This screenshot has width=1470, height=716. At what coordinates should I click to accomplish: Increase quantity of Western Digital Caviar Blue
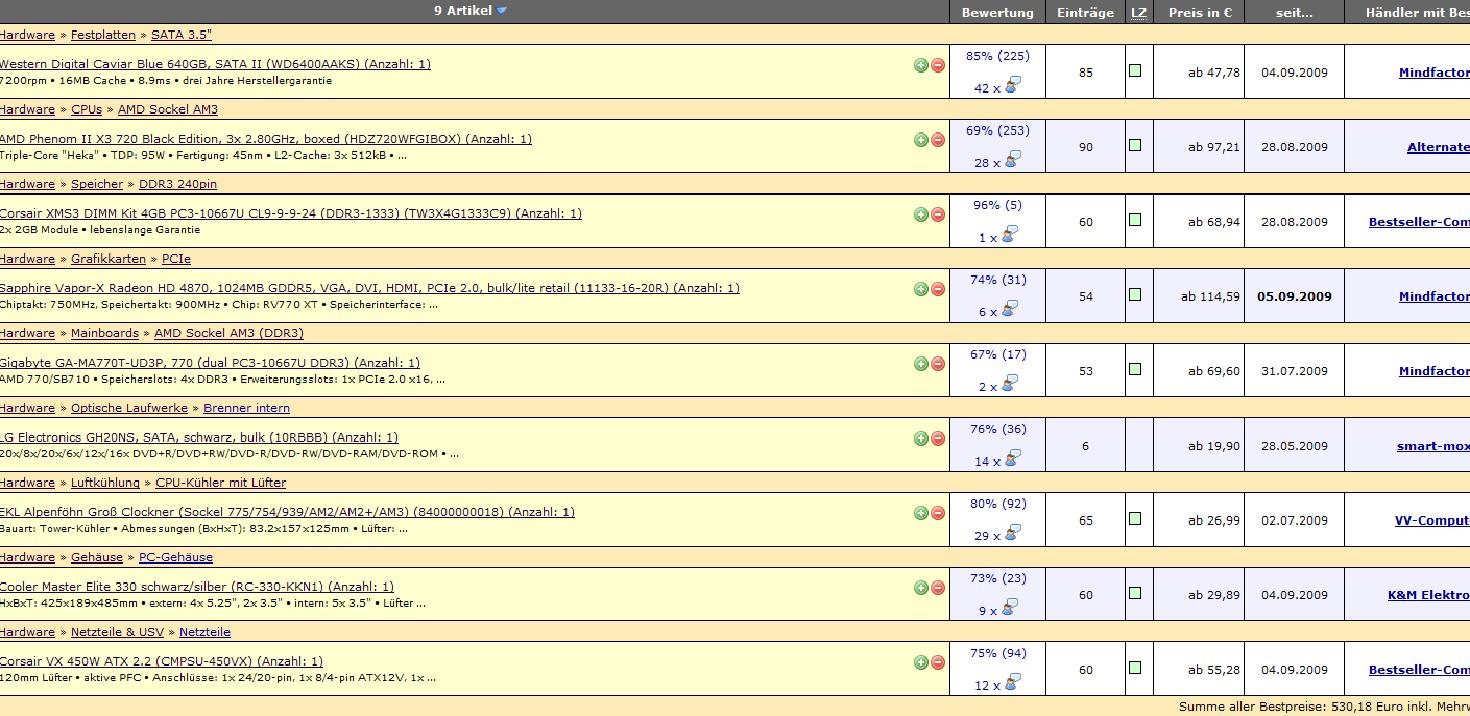coord(921,65)
